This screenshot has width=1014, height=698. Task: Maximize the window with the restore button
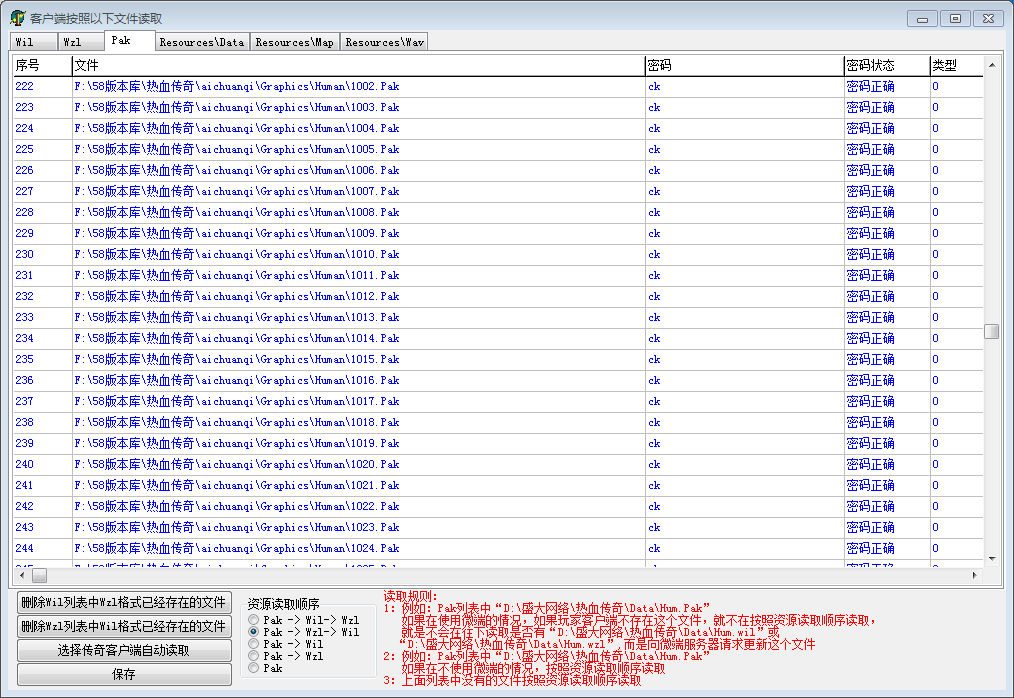tap(955, 18)
